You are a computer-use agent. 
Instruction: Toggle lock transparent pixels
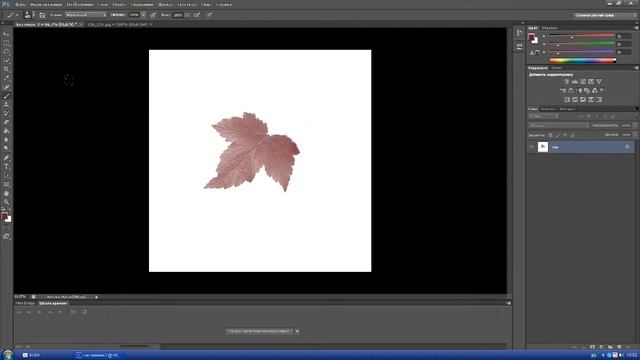pos(550,135)
